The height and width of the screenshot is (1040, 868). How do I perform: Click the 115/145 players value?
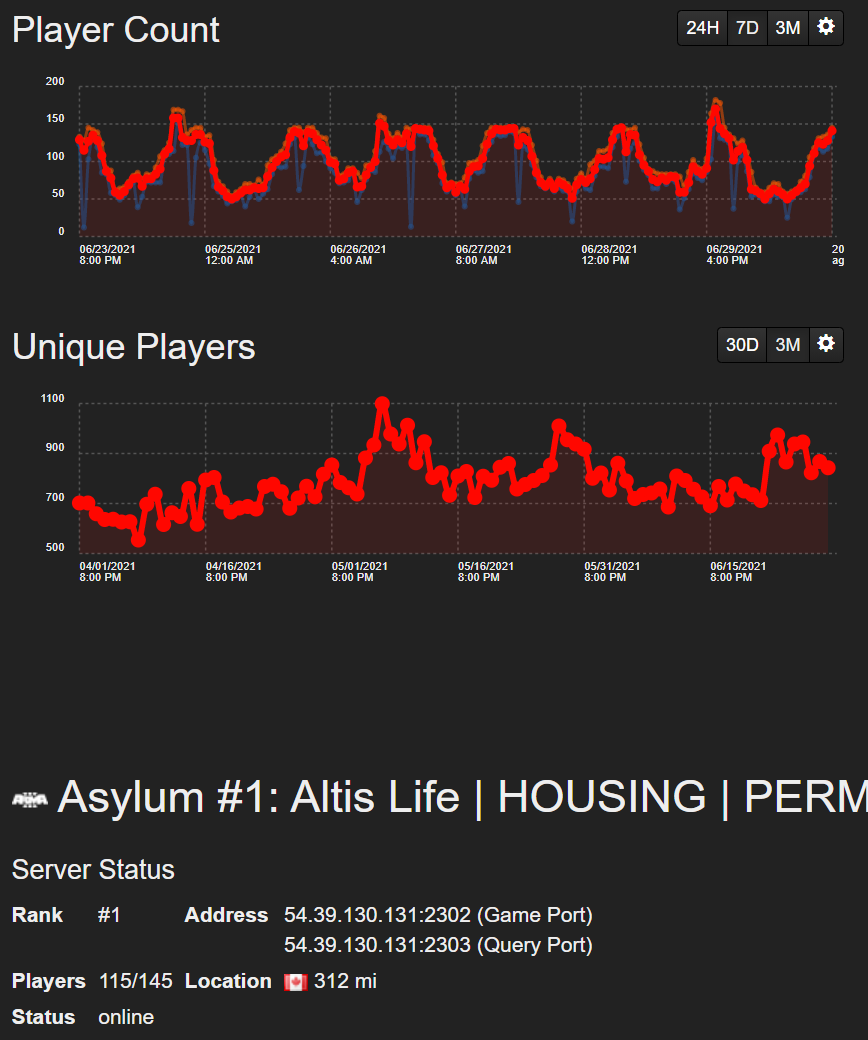(x=136, y=981)
